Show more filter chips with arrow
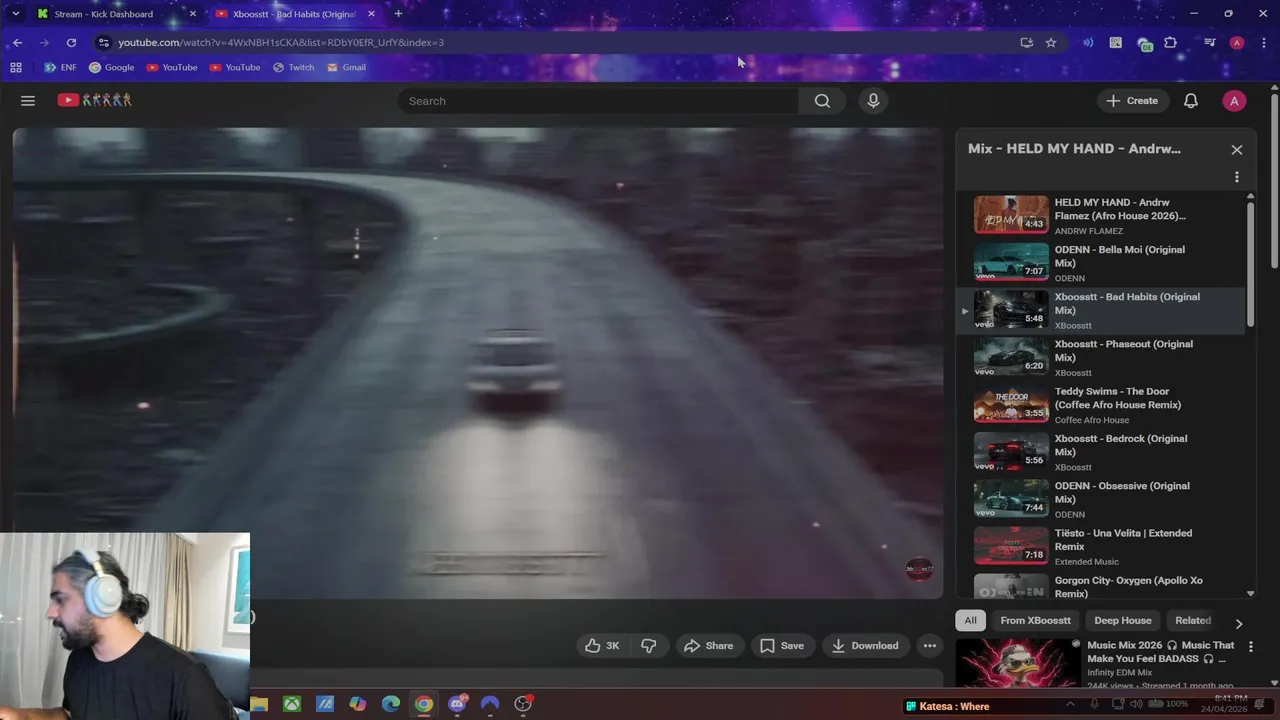The height and width of the screenshot is (720, 1280). [1238, 623]
